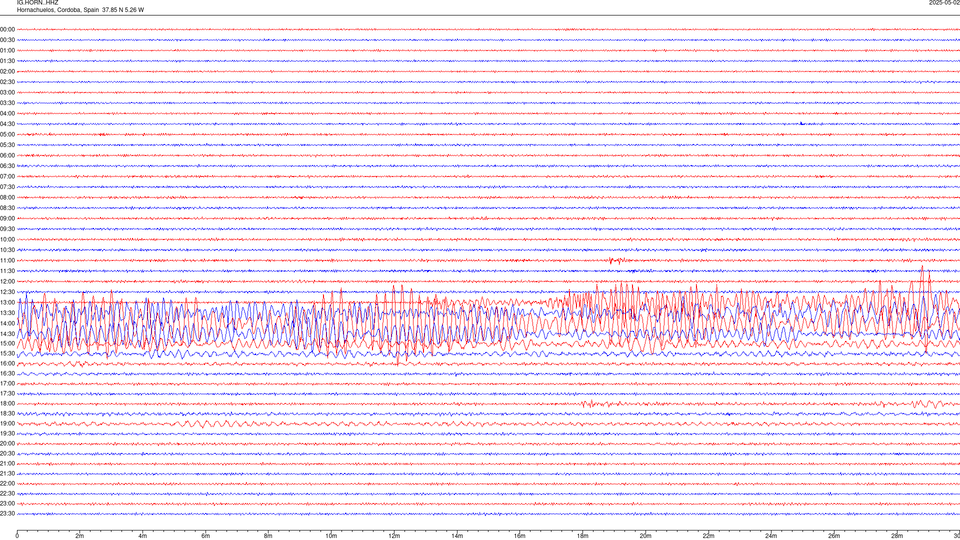Image resolution: width=960 pixels, height=540 pixels.
Task: Pick the 22:00 time label
Action: [x=7, y=484]
